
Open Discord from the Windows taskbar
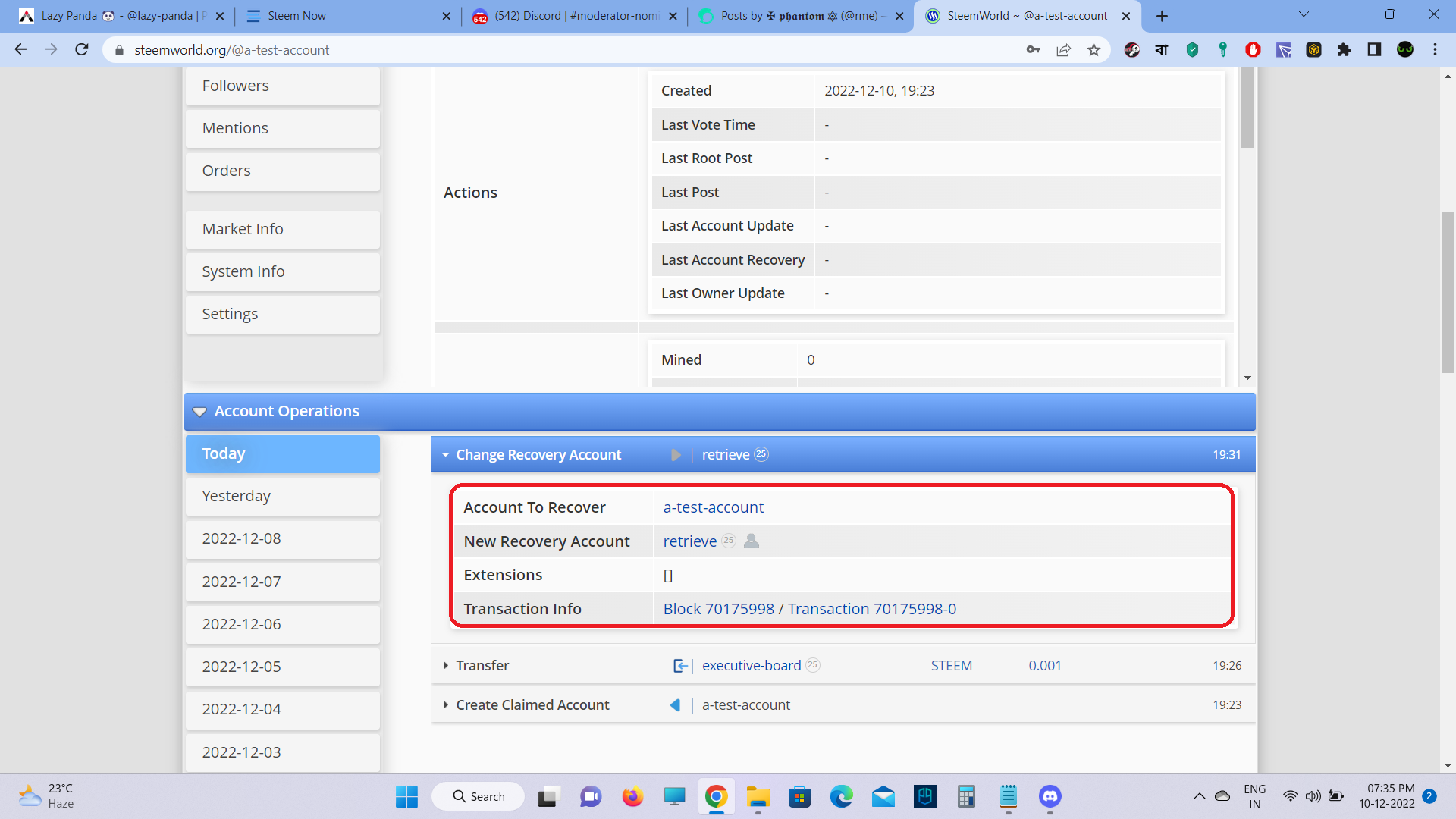click(x=1050, y=796)
